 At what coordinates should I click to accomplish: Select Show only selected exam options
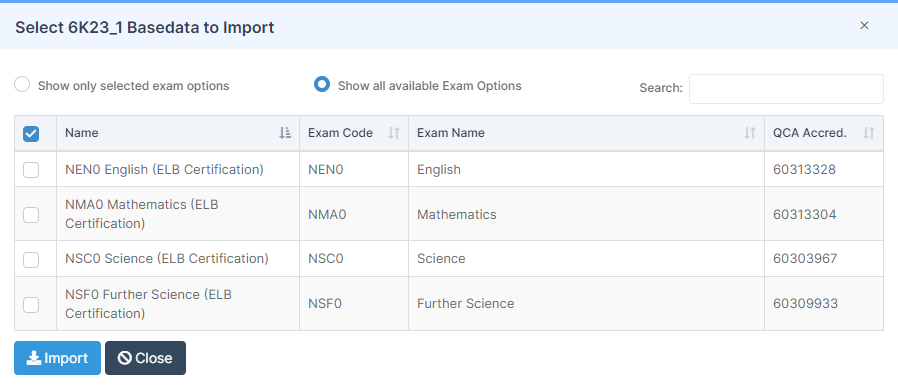22,85
